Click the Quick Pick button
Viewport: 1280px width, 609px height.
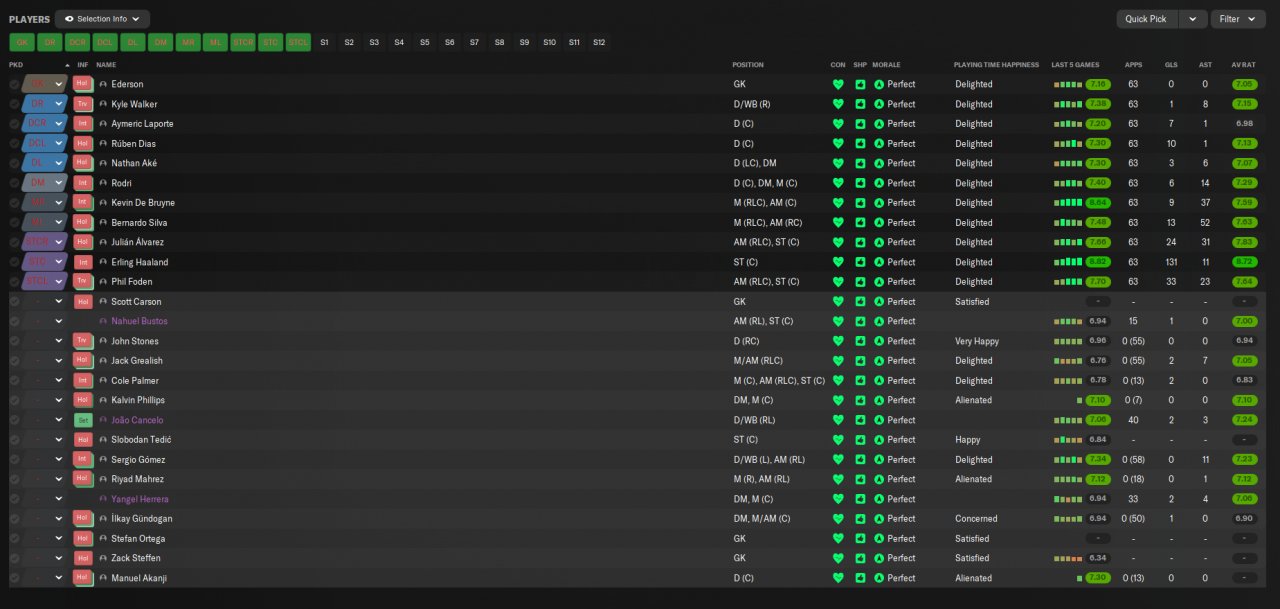1146,19
